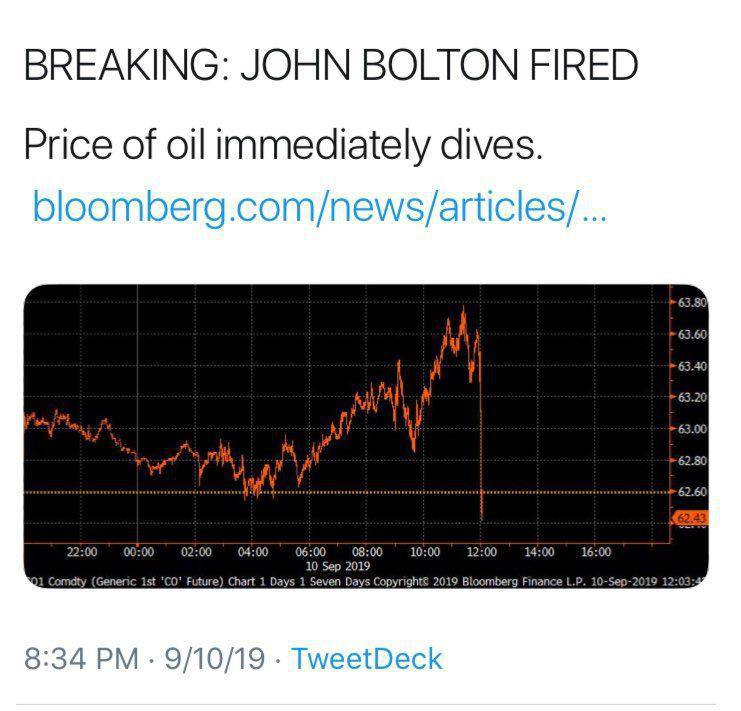Click the 8:34 PM tweet timestamp
The image size is (741, 711).
[x=88, y=658]
